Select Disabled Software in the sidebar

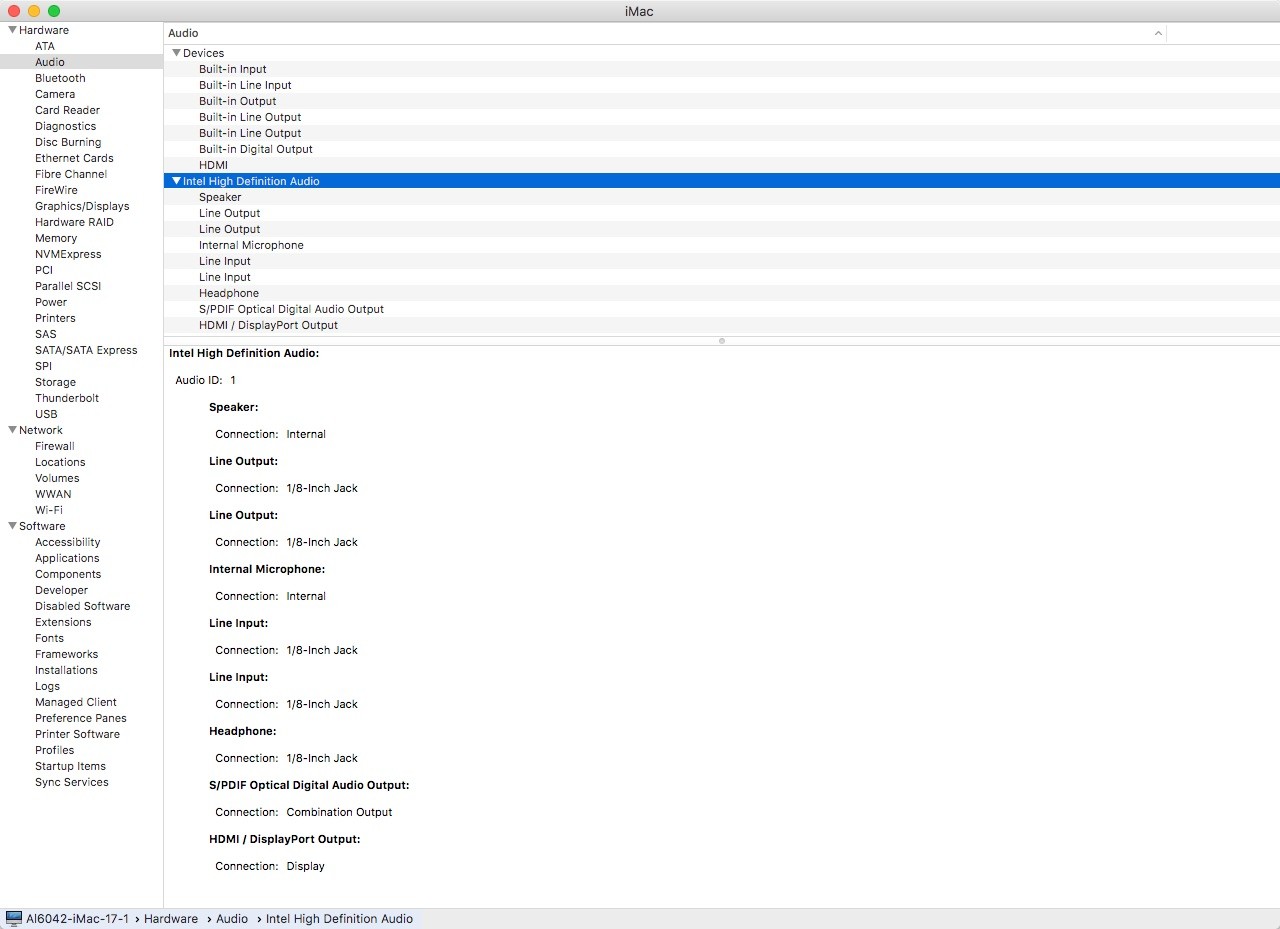(x=82, y=606)
